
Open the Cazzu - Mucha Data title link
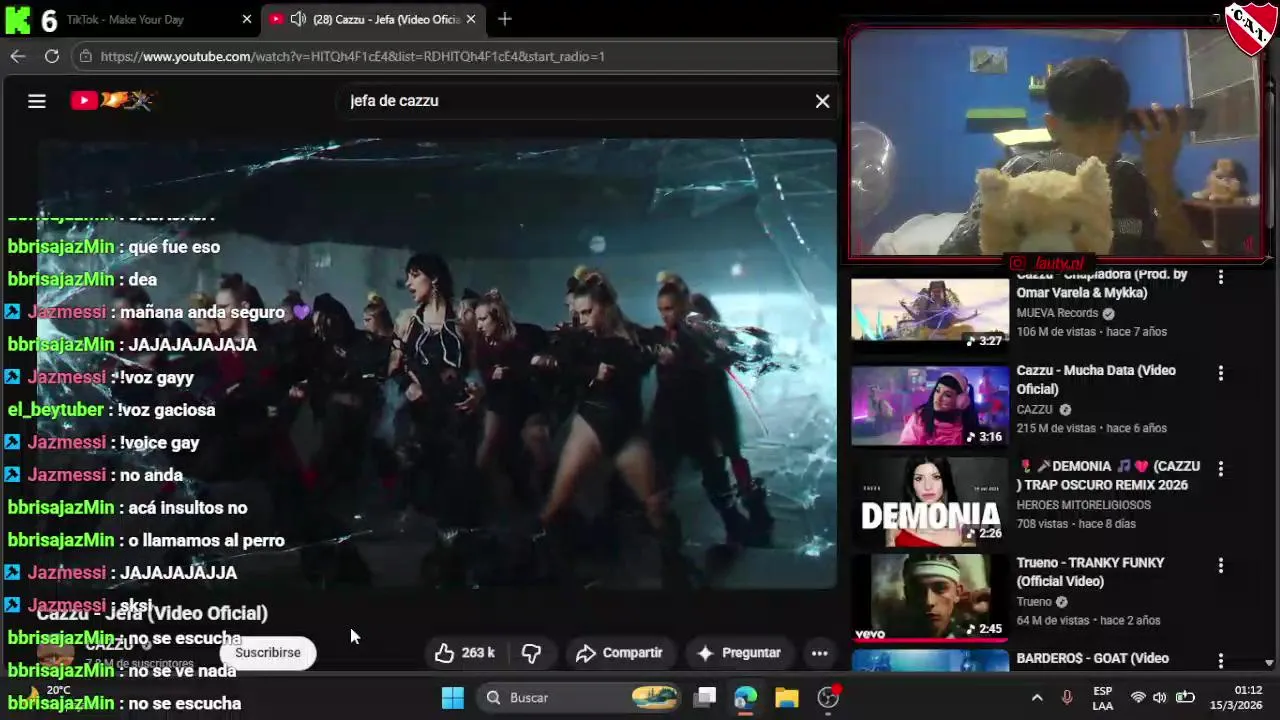[x=1096, y=379]
